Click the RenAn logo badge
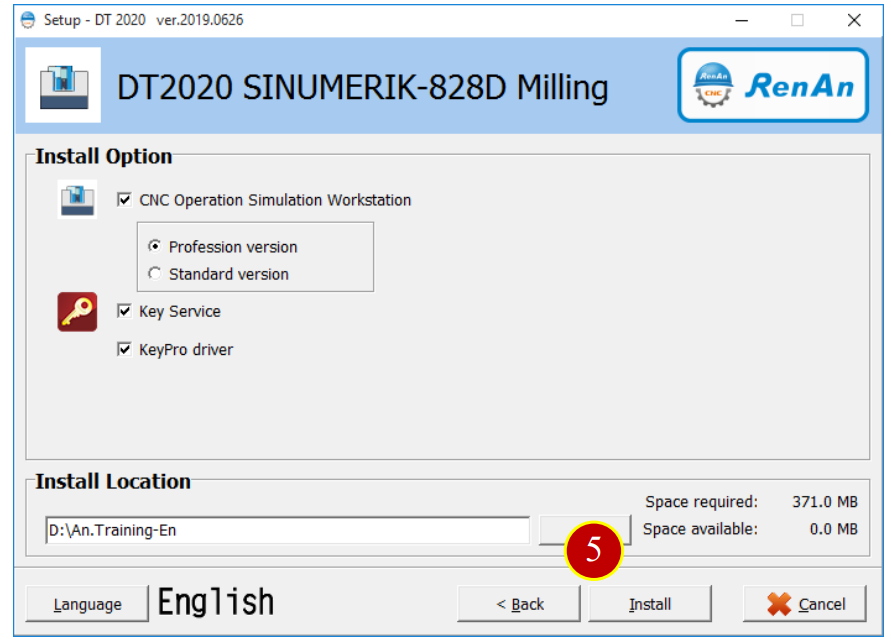This screenshot has height=644, width=891. click(x=772, y=85)
